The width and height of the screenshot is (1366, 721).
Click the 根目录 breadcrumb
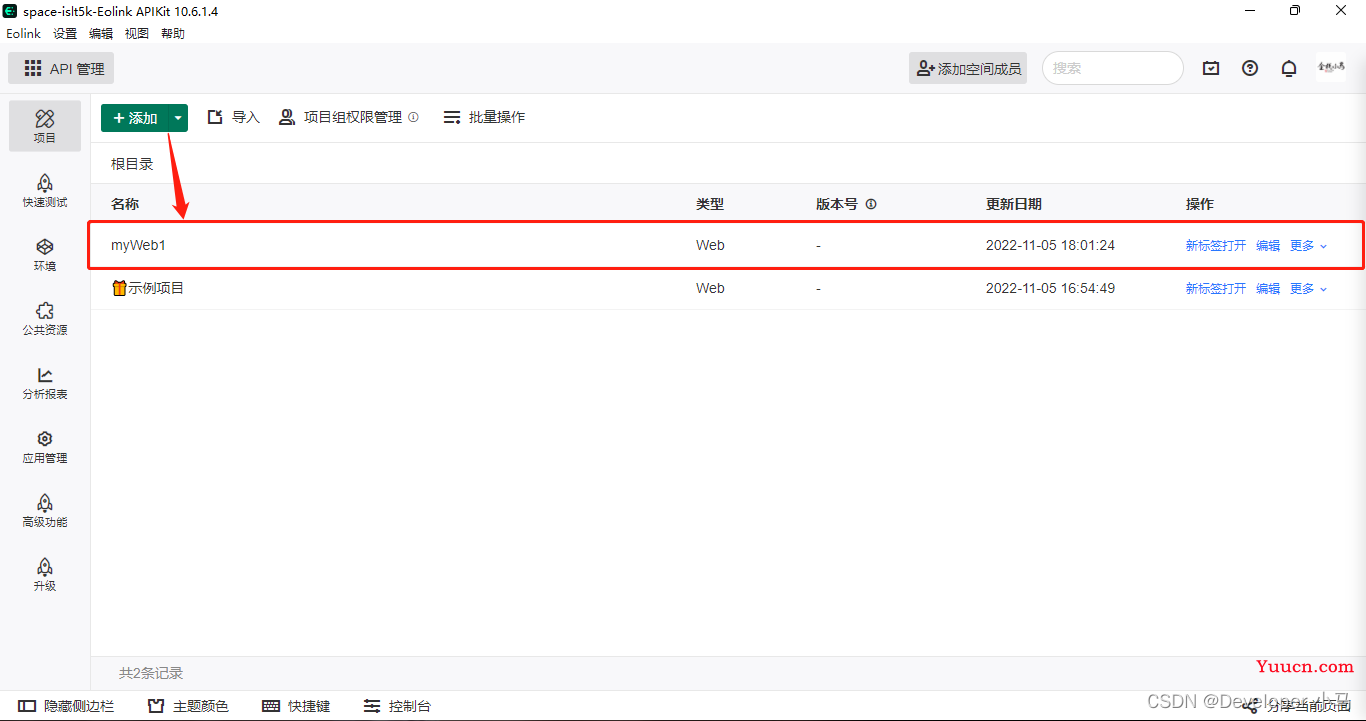click(x=132, y=164)
